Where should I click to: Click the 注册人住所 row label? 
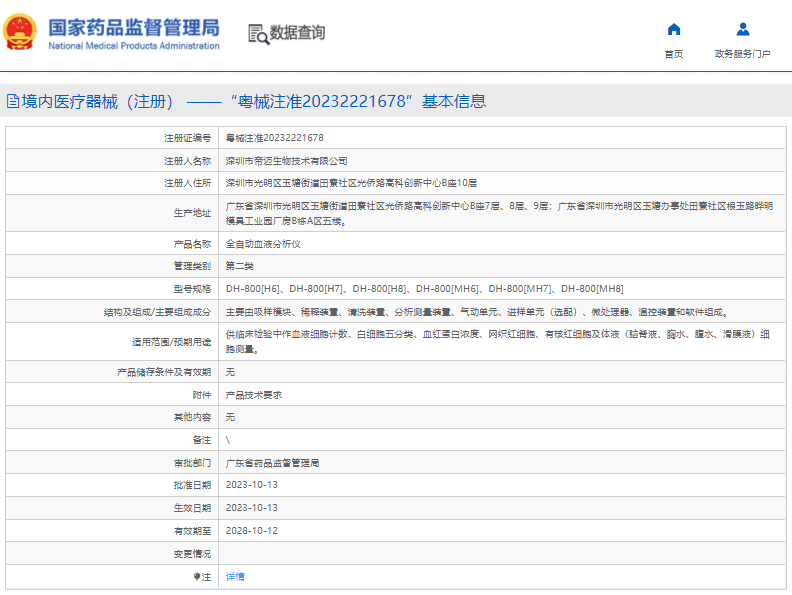[x=187, y=183]
